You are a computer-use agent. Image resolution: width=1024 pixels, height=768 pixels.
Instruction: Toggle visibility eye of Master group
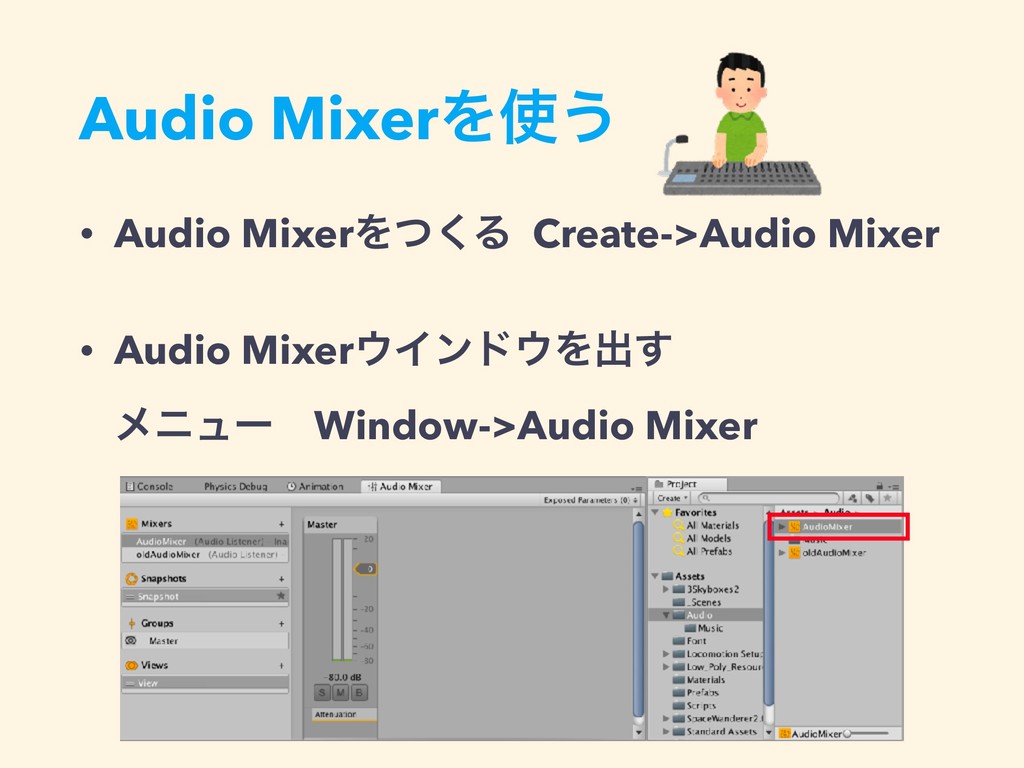coord(131,641)
